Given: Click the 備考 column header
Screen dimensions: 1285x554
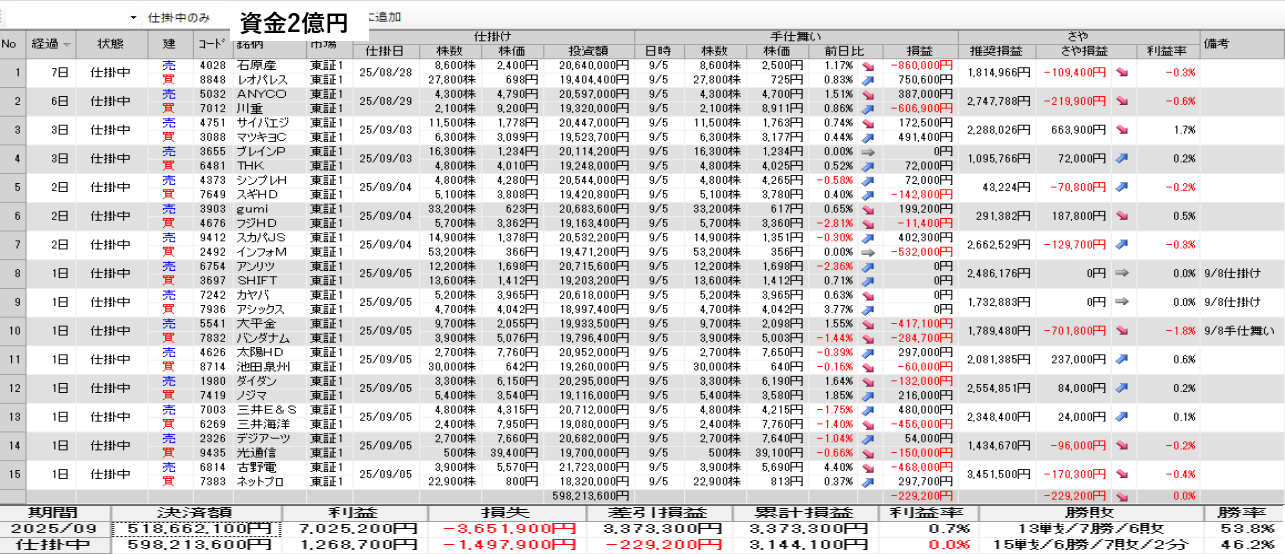Looking at the screenshot, I should click(1216, 44).
